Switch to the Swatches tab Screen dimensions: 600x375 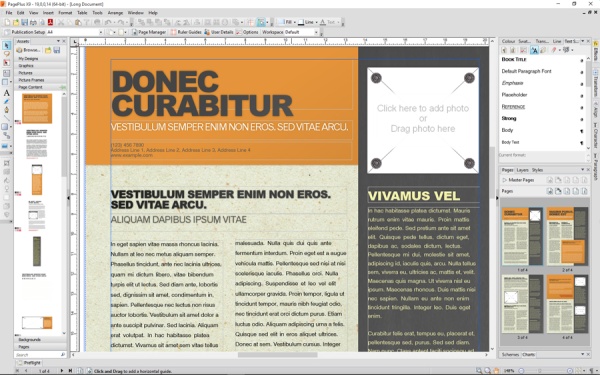pos(524,41)
